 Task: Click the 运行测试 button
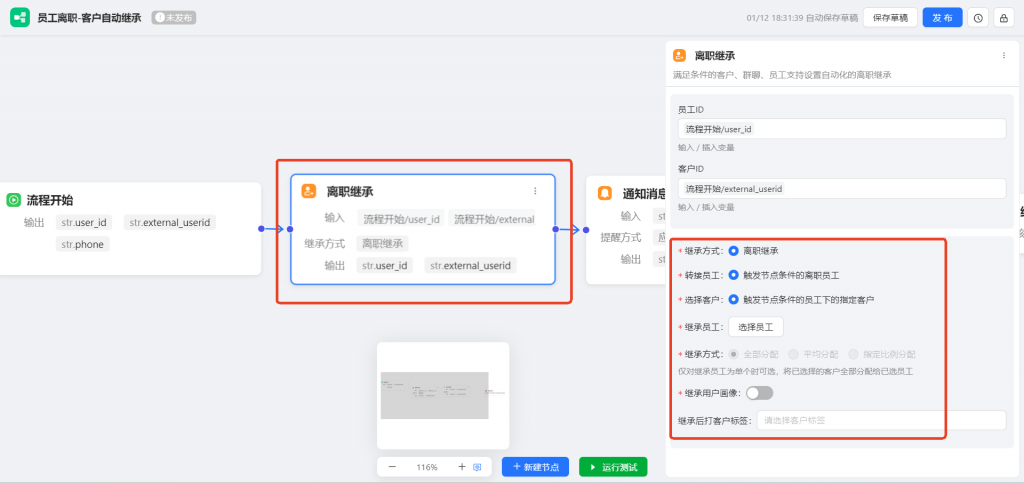tap(613, 467)
